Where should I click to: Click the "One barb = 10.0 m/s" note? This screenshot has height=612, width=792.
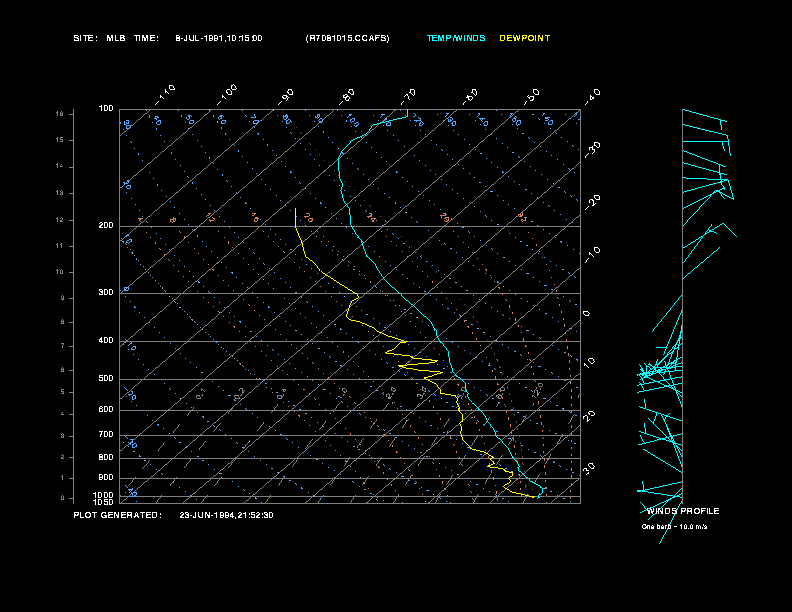pos(674,527)
